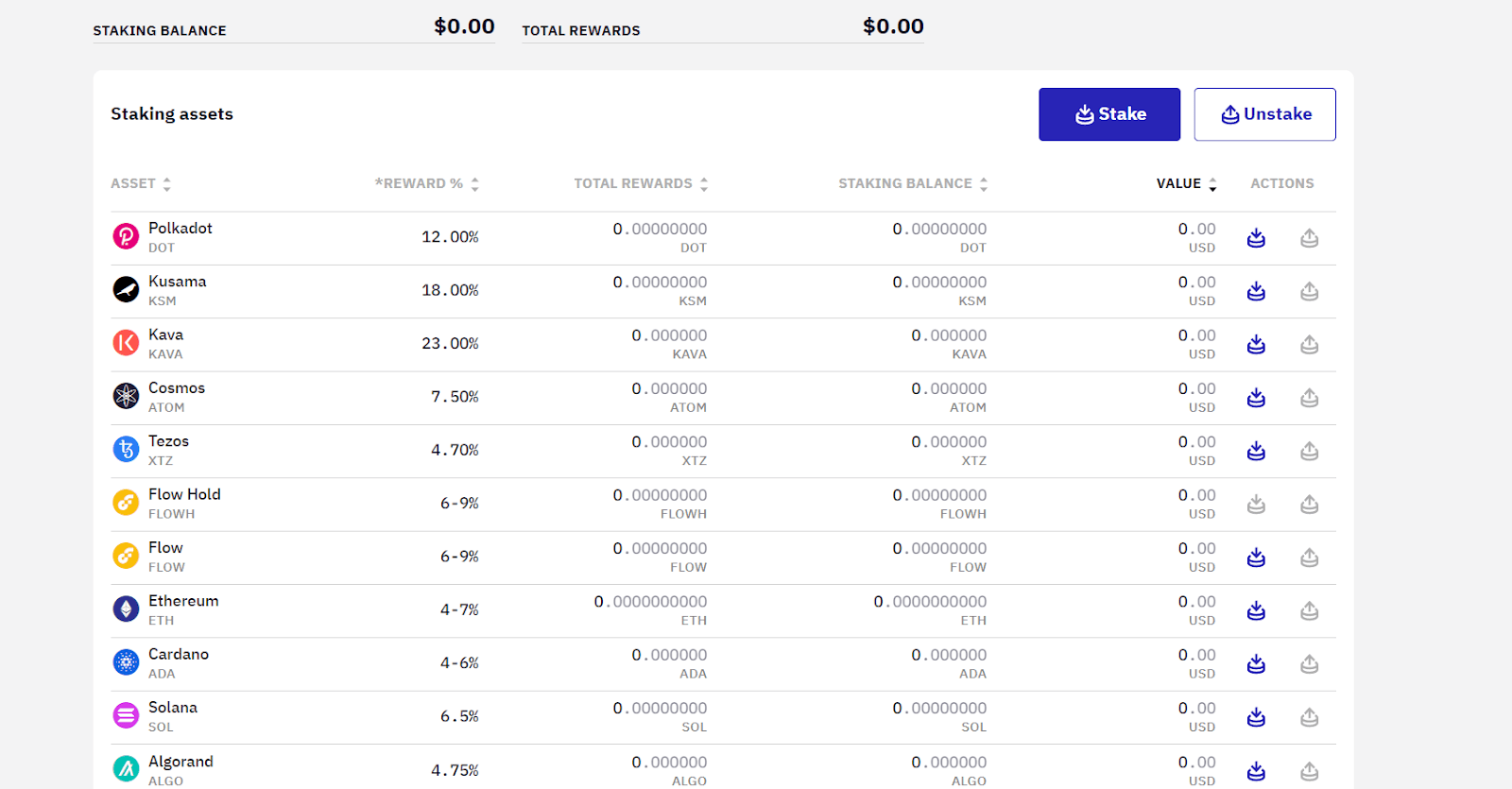Sort by Reward % column header
This screenshot has width=1512, height=789.
click(426, 184)
